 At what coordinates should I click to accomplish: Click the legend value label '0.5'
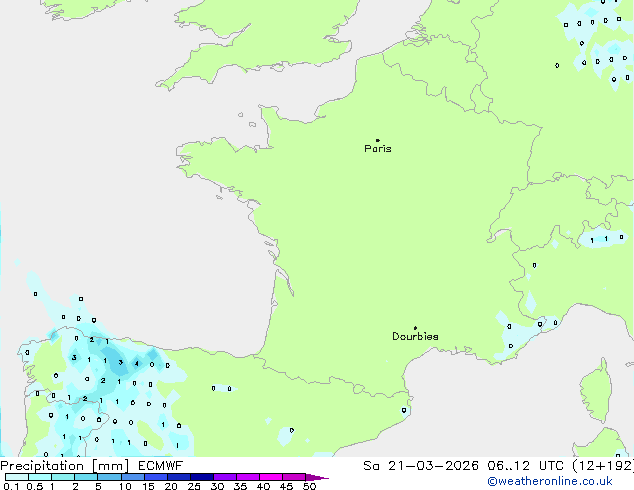click(35, 486)
